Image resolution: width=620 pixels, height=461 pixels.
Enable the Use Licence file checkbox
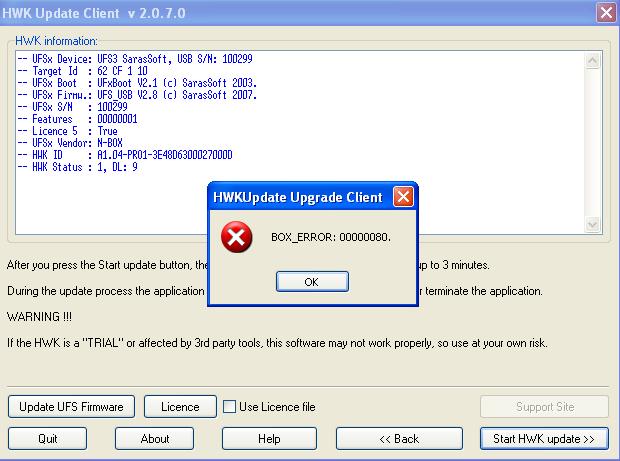(229, 407)
